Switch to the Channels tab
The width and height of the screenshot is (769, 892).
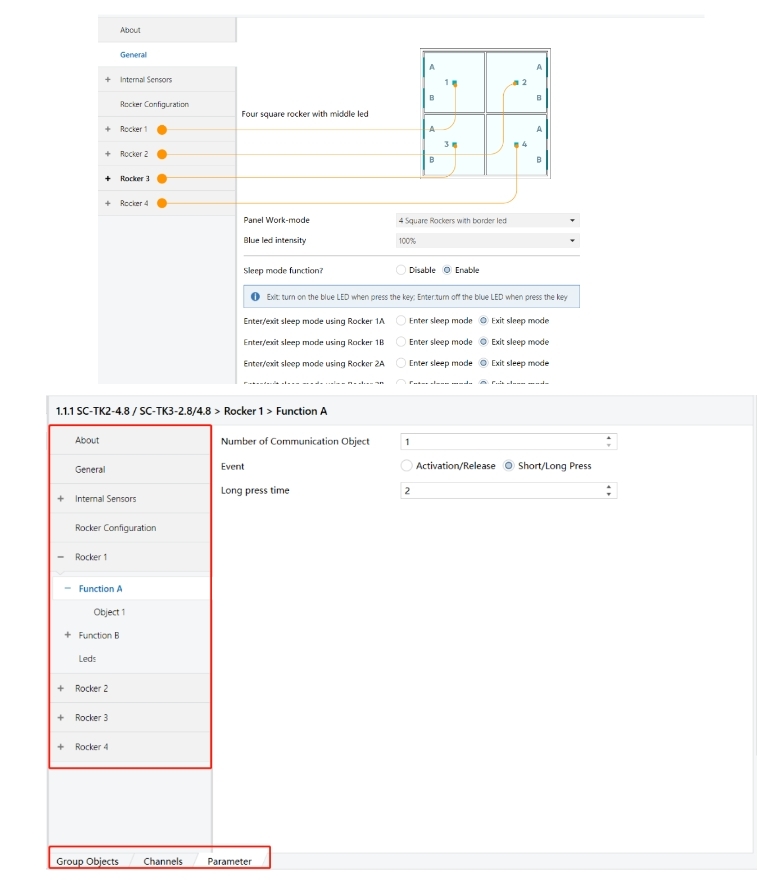(163, 861)
